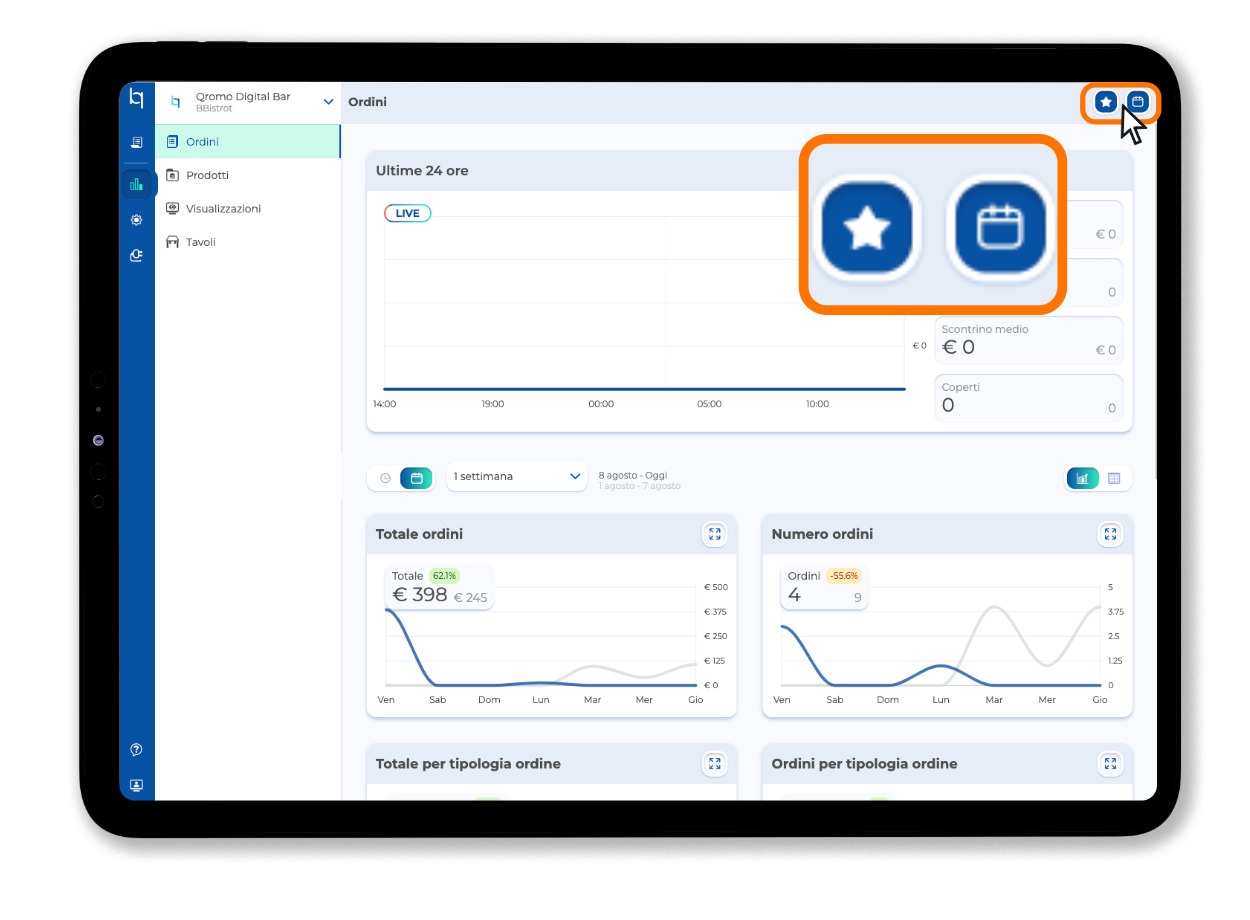This screenshot has height=920, width=1250.
Task: Open the analytics bar chart icon in blue sidebar
Action: (x=136, y=184)
